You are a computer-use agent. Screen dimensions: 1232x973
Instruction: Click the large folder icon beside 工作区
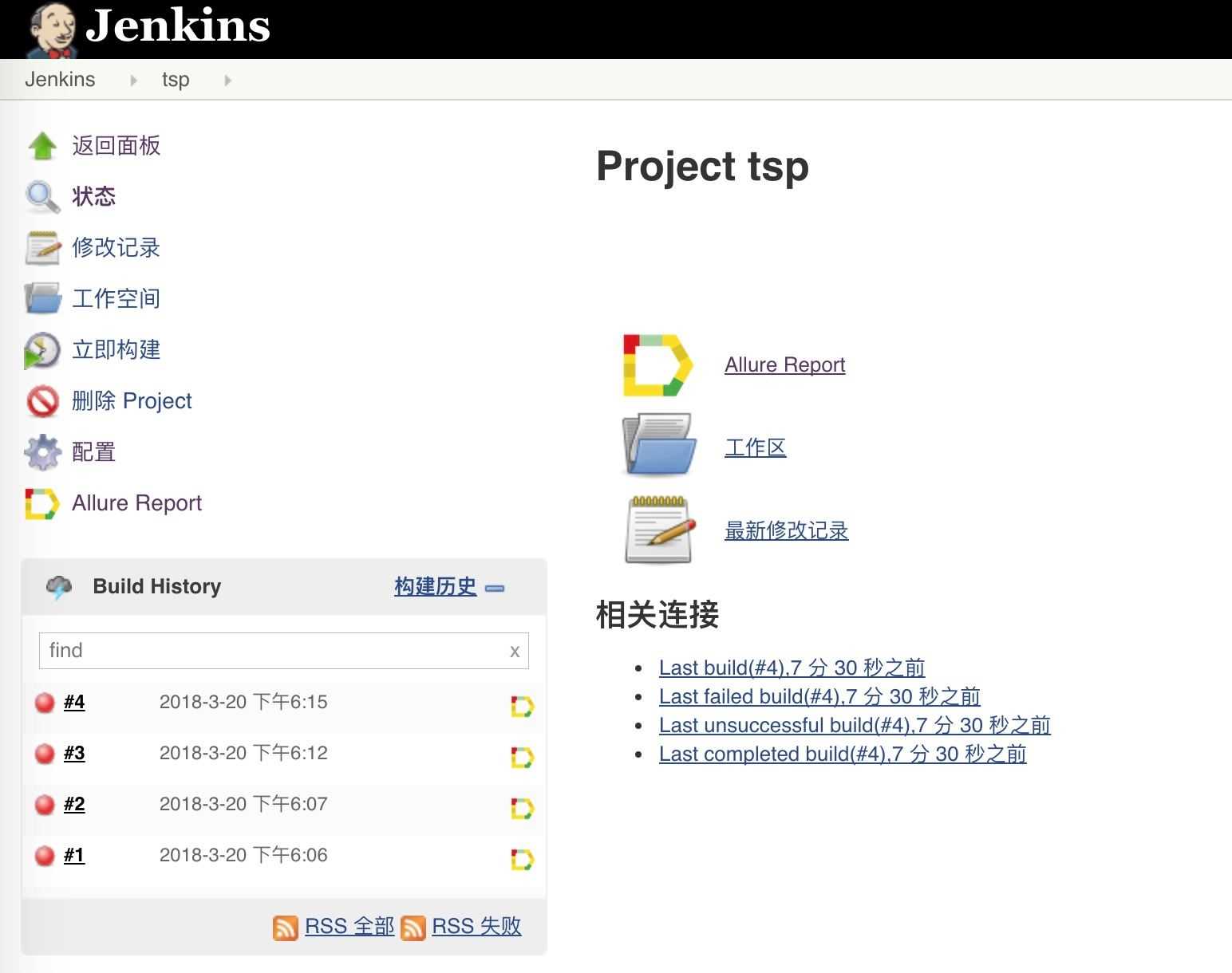[659, 444]
